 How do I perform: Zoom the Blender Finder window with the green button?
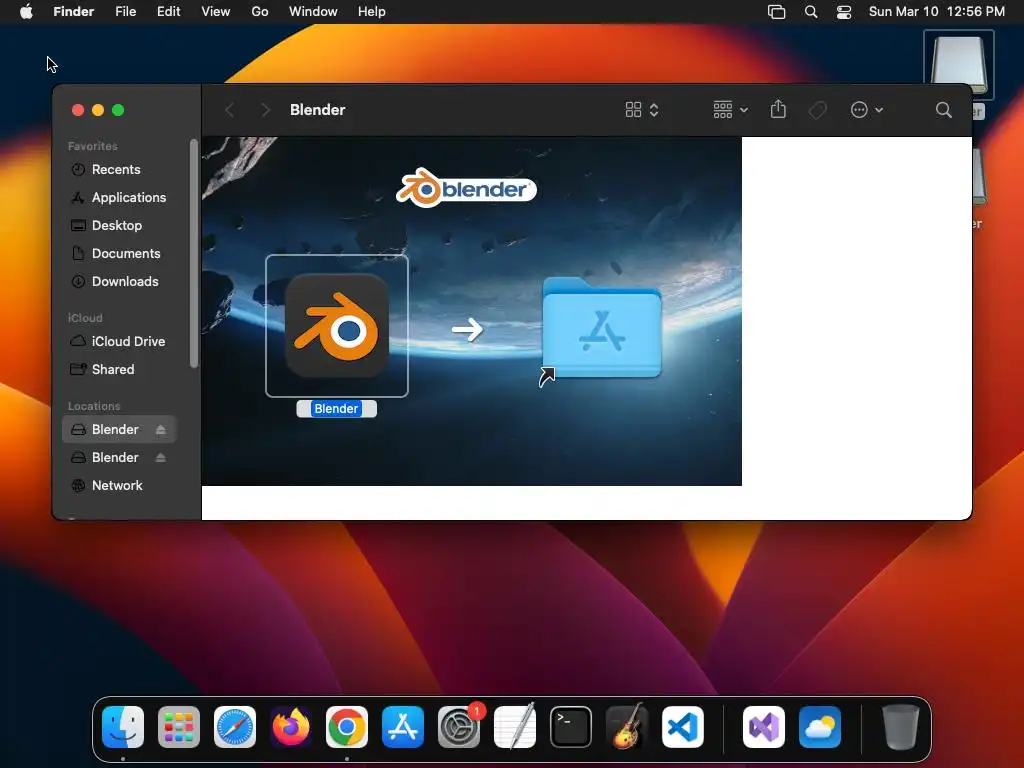(x=118, y=110)
